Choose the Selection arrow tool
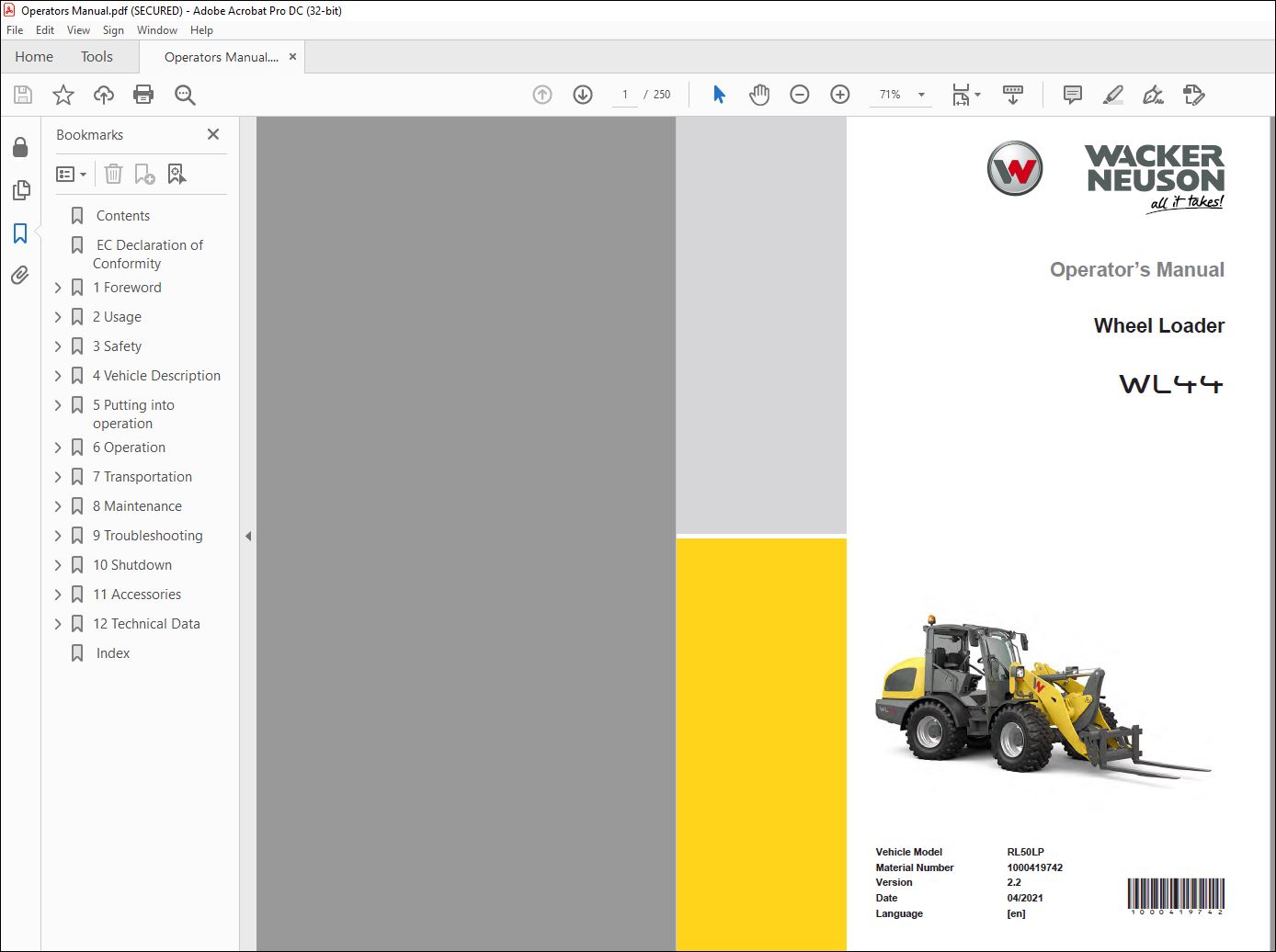1276x952 pixels. tap(719, 95)
